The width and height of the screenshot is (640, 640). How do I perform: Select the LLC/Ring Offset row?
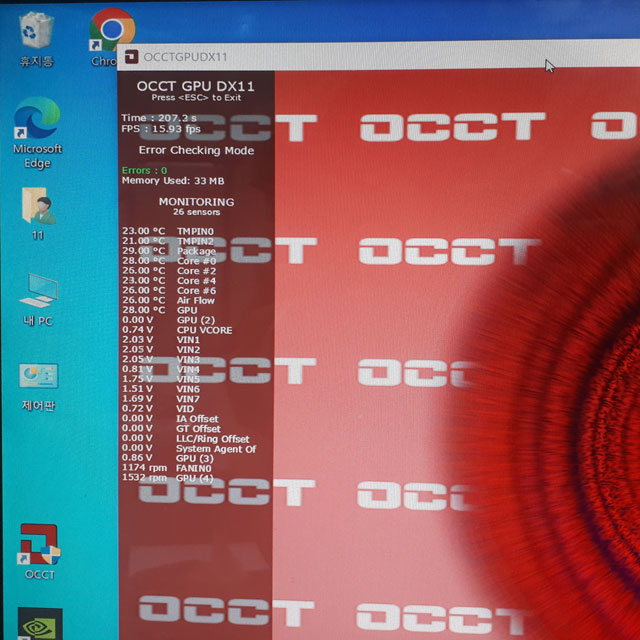click(186, 438)
